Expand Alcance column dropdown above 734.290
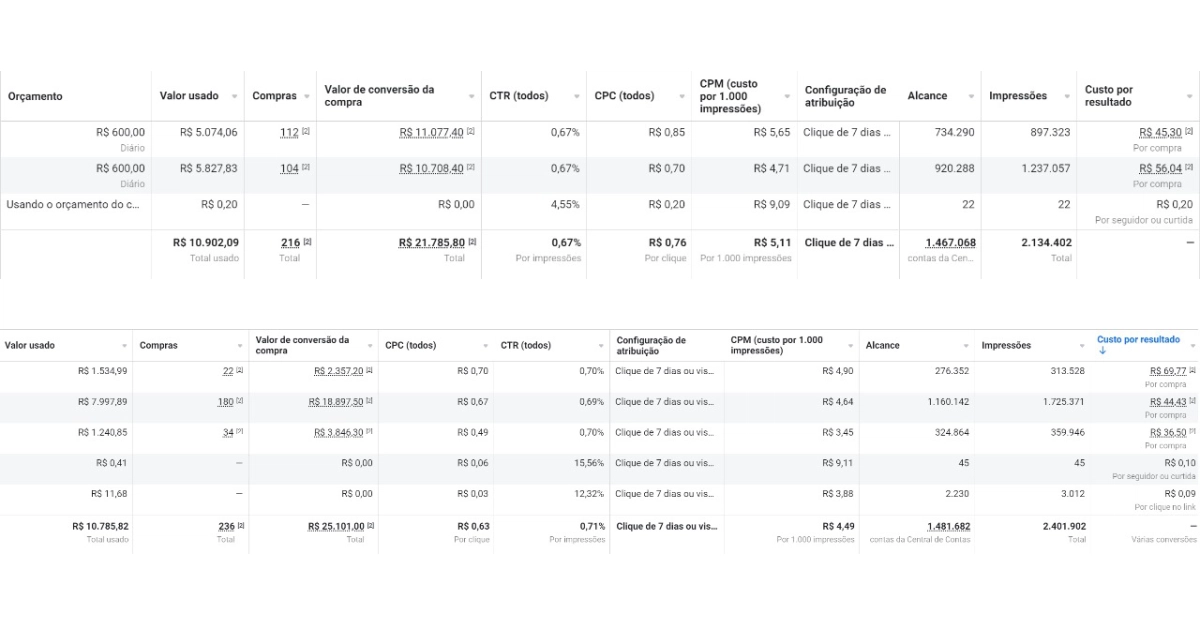This screenshot has height=625, width=1200. (970, 96)
